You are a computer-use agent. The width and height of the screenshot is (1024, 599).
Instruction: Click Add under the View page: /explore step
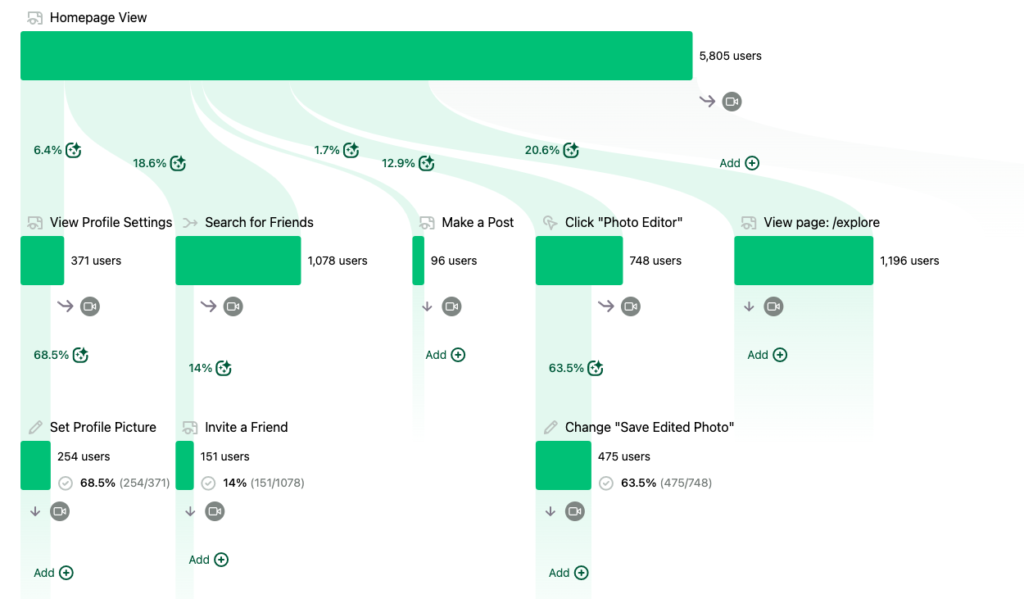pyautogui.click(x=766, y=354)
